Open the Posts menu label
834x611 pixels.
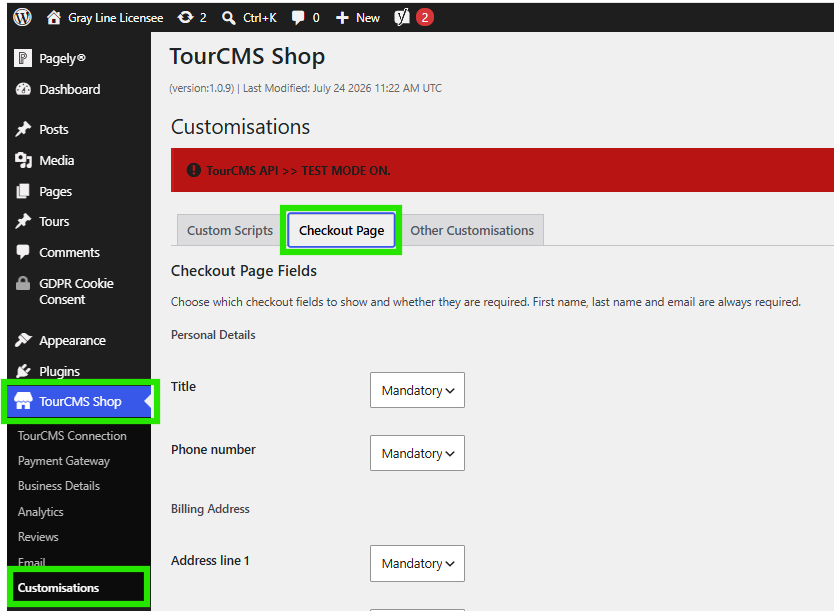point(54,129)
